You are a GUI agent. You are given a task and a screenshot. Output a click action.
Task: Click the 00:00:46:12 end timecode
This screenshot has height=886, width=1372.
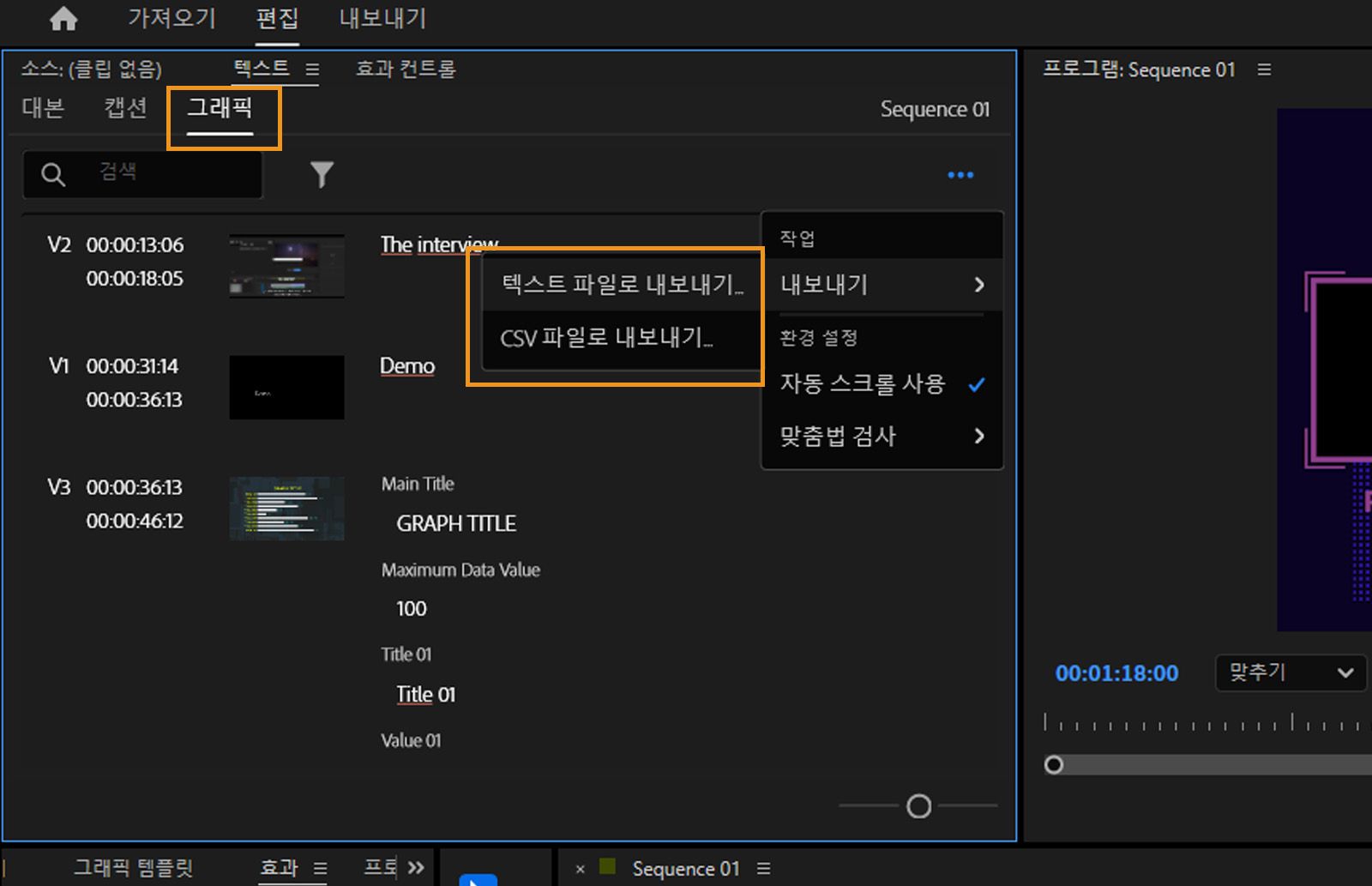click(x=135, y=521)
